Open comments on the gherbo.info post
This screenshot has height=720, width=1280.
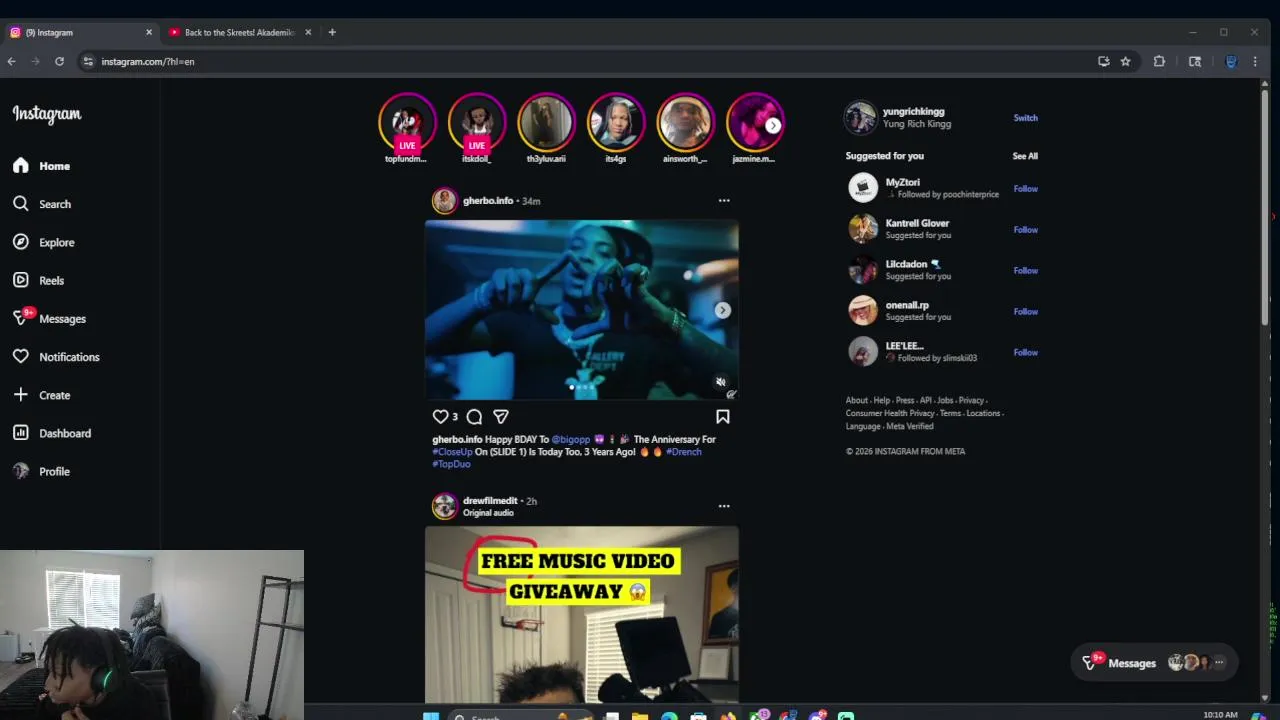coord(474,416)
